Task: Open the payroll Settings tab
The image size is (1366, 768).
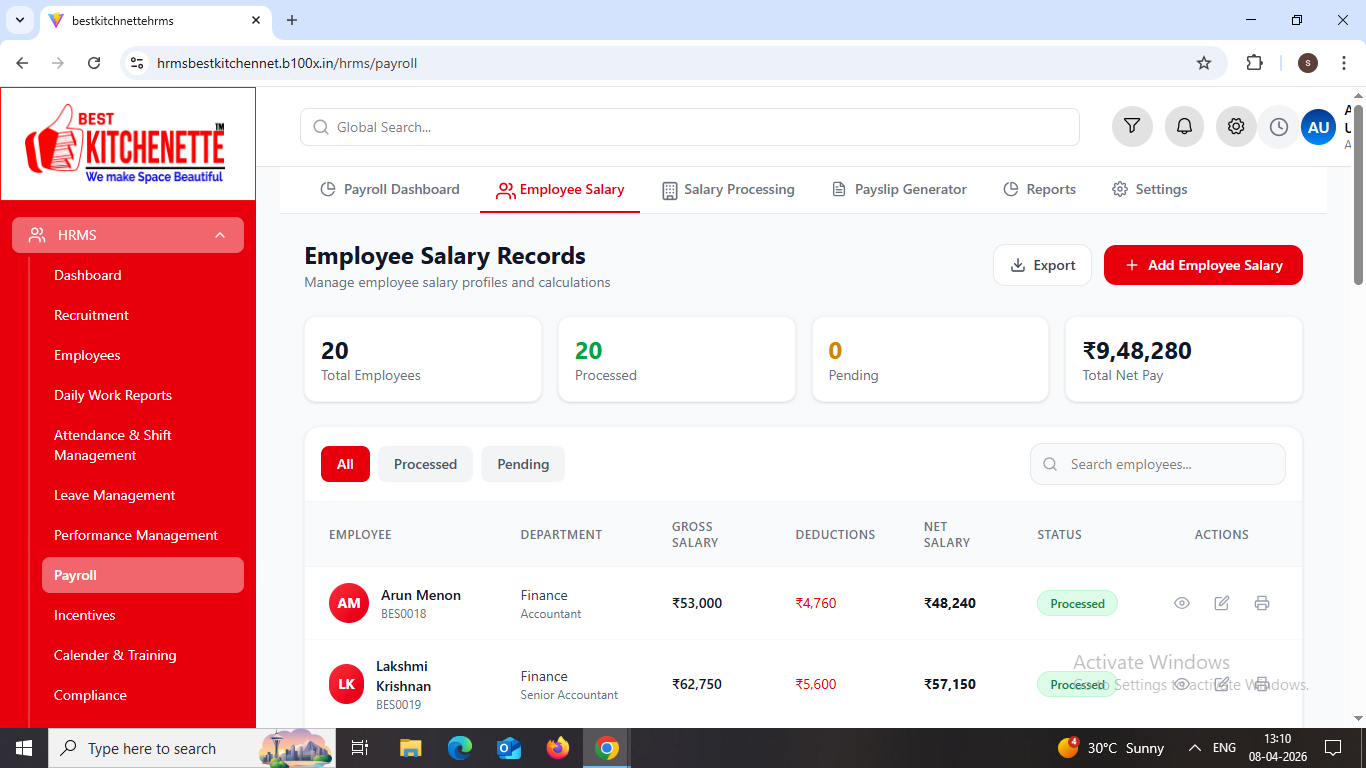Action: coord(1150,189)
